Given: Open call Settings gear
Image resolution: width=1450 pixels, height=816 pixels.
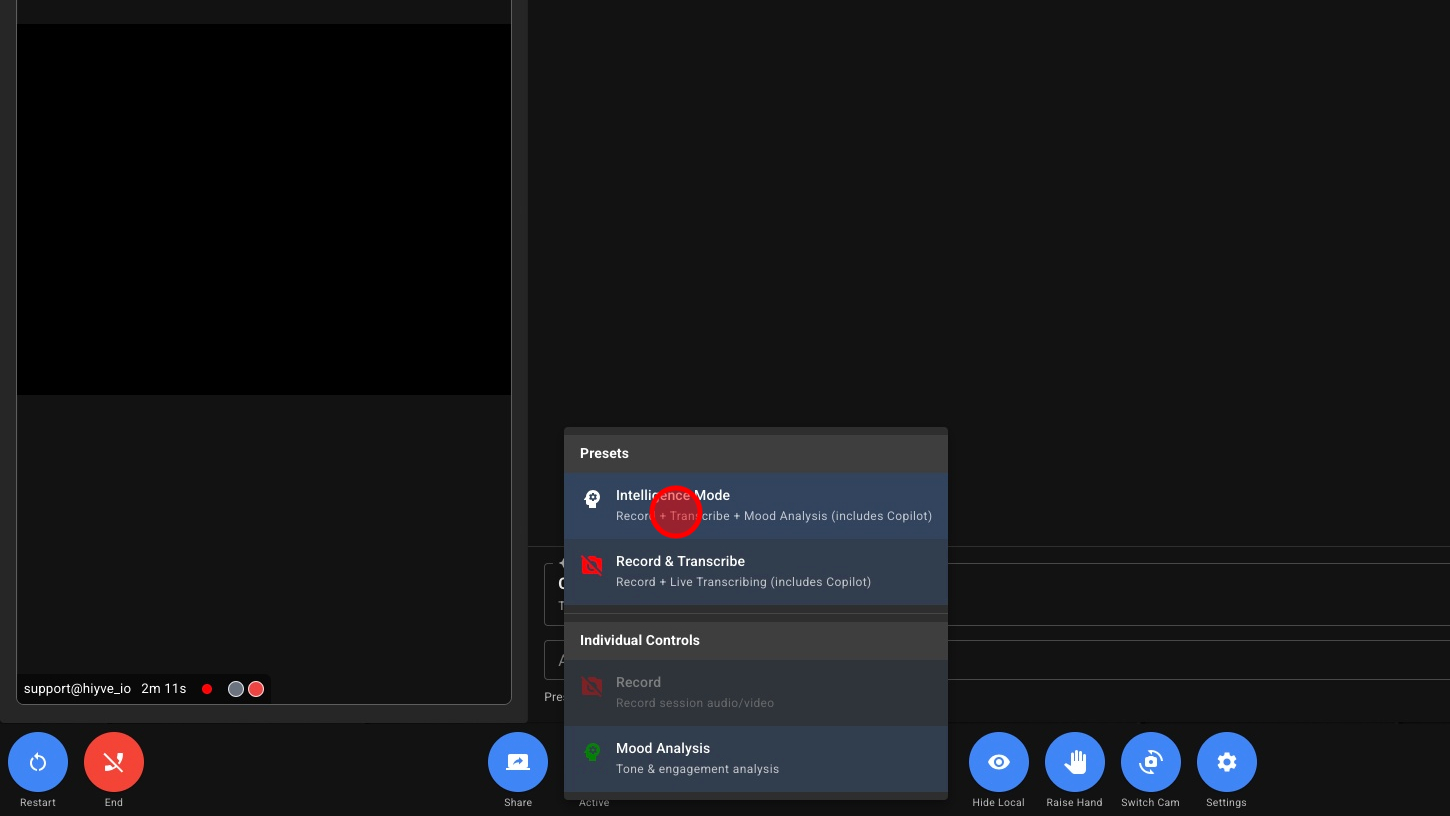Looking at the screenshot, I should pos(1226,763).
